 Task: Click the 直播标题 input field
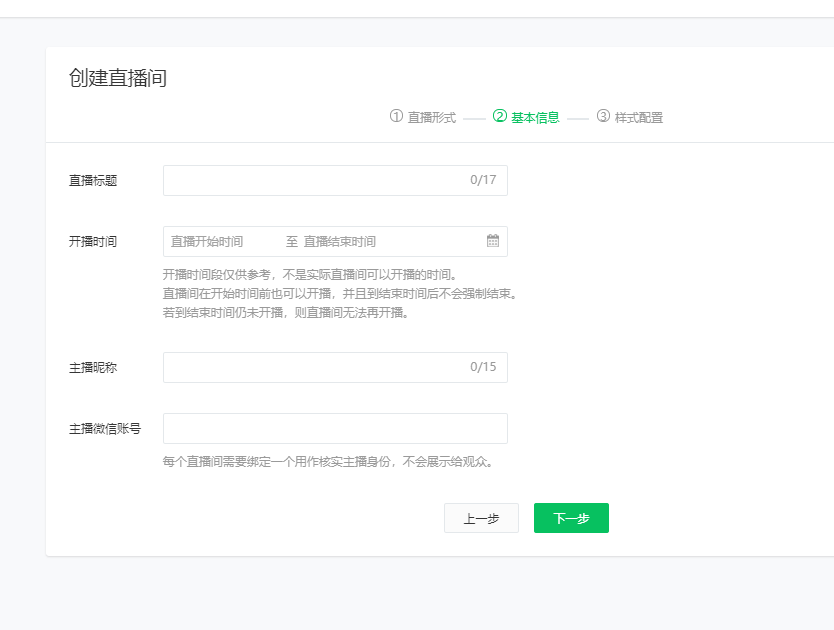(335, 180)
